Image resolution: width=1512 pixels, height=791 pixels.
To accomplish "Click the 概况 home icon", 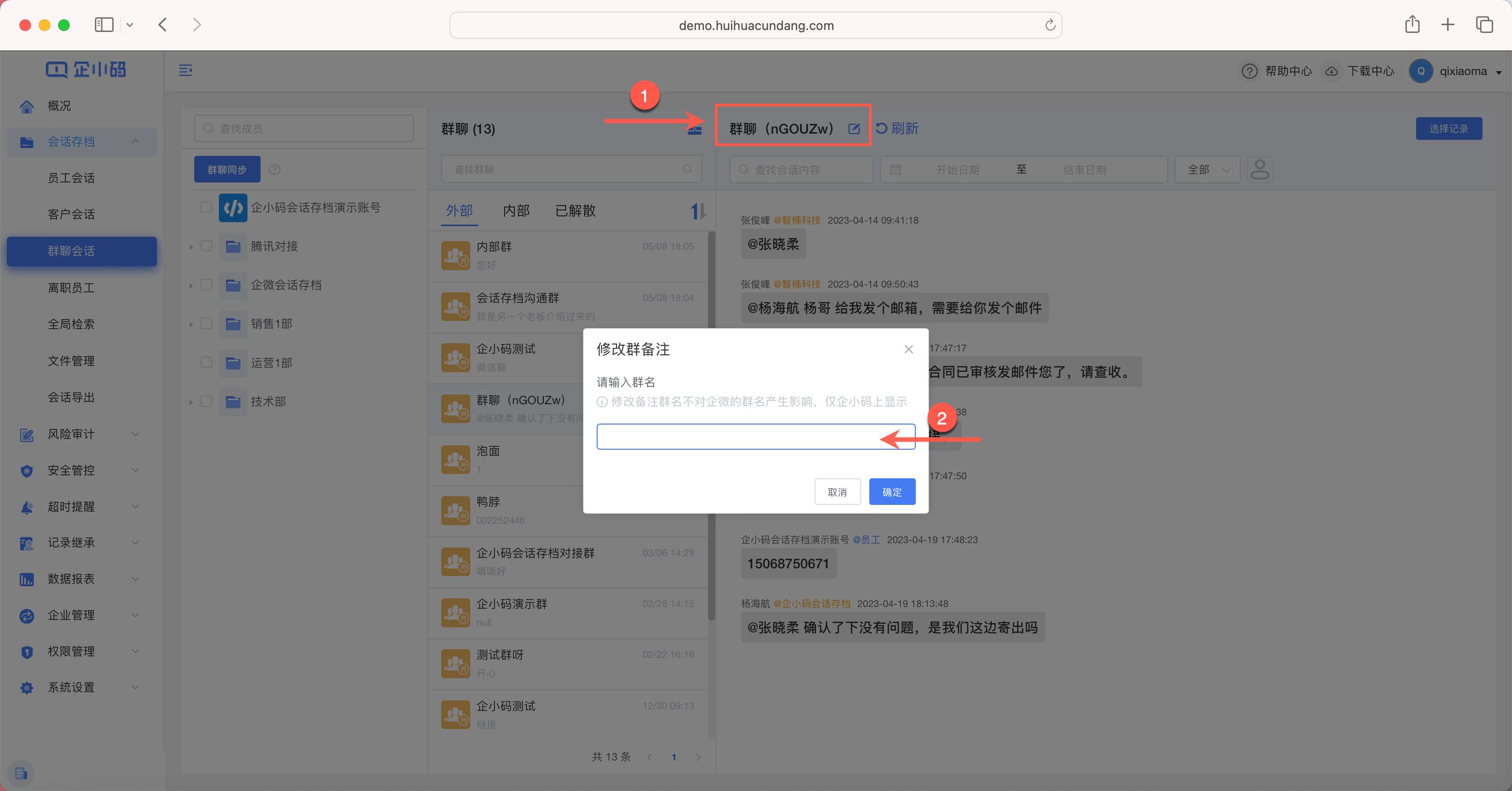I will pos(27,106).
